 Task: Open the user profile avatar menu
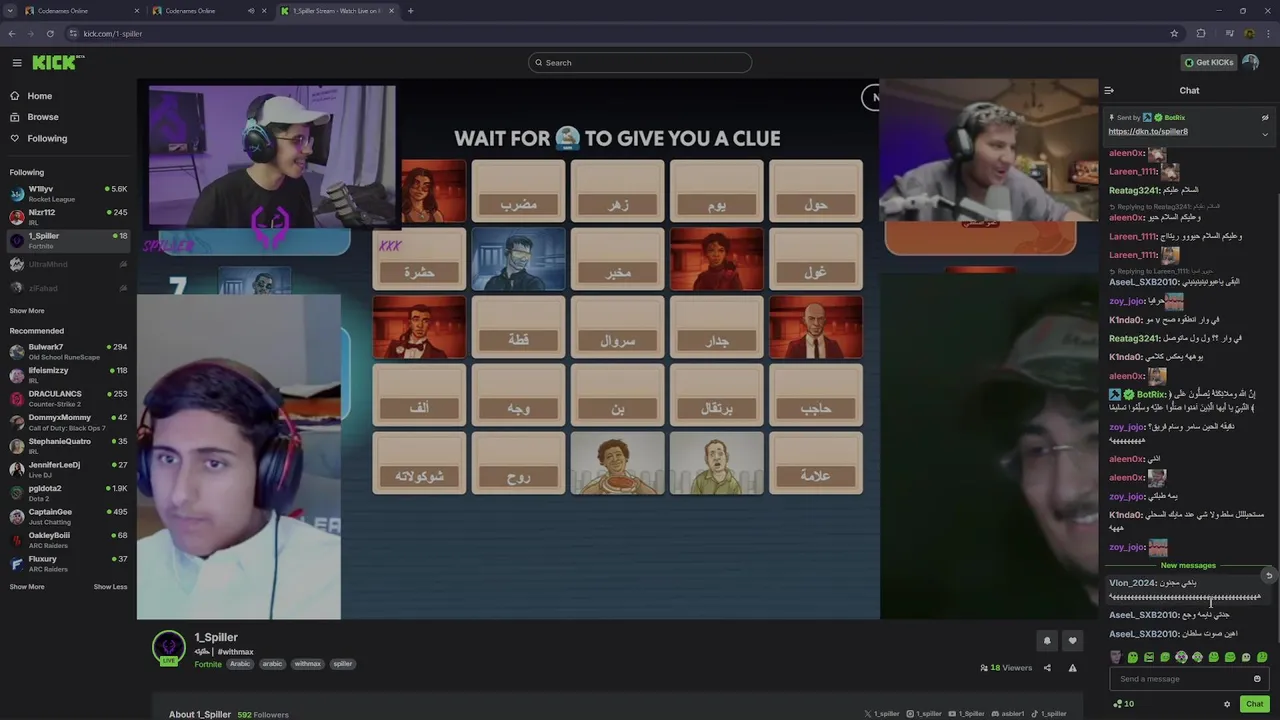click(1250, 62)
